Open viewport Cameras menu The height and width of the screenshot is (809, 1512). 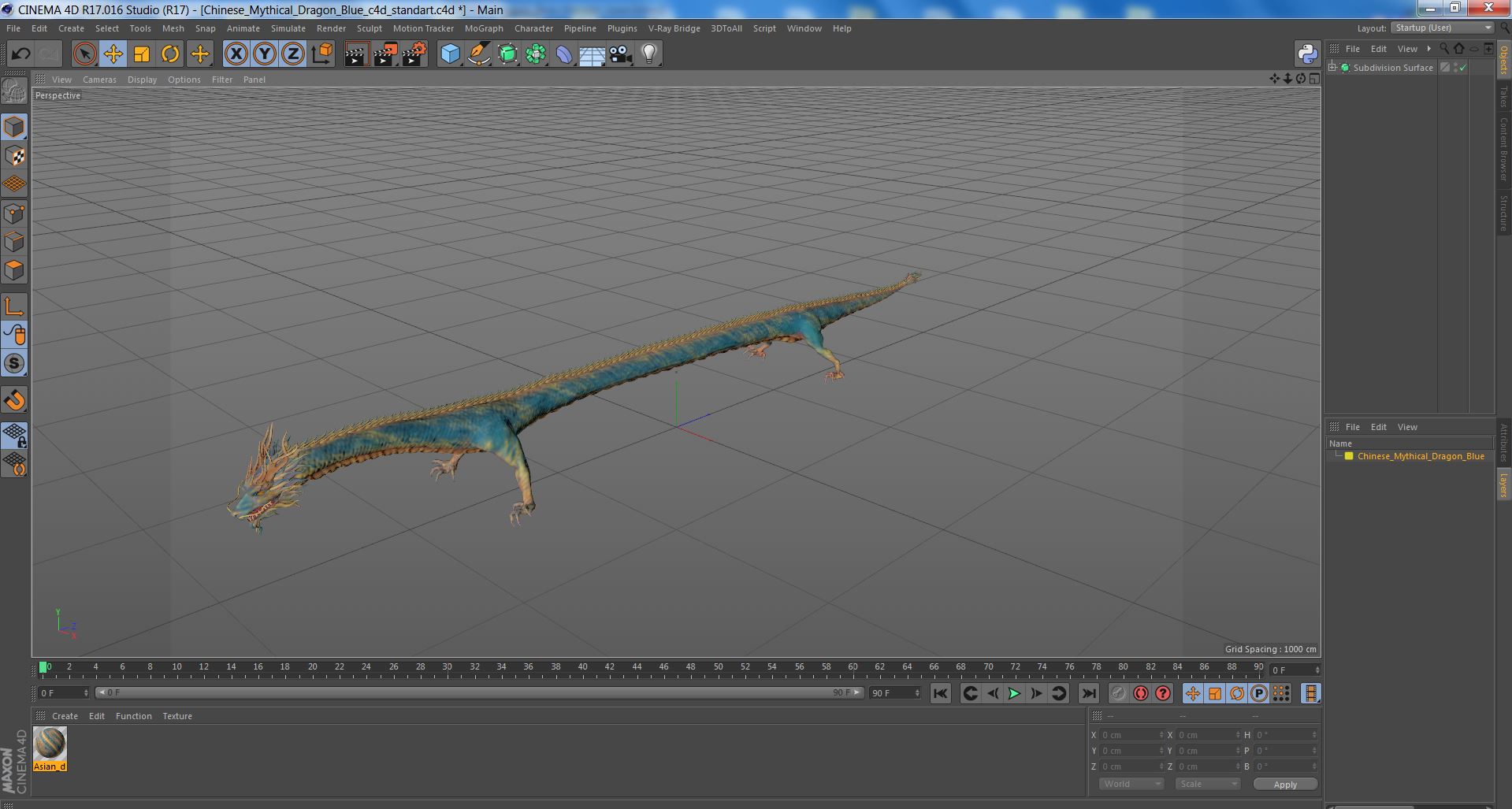99,80
